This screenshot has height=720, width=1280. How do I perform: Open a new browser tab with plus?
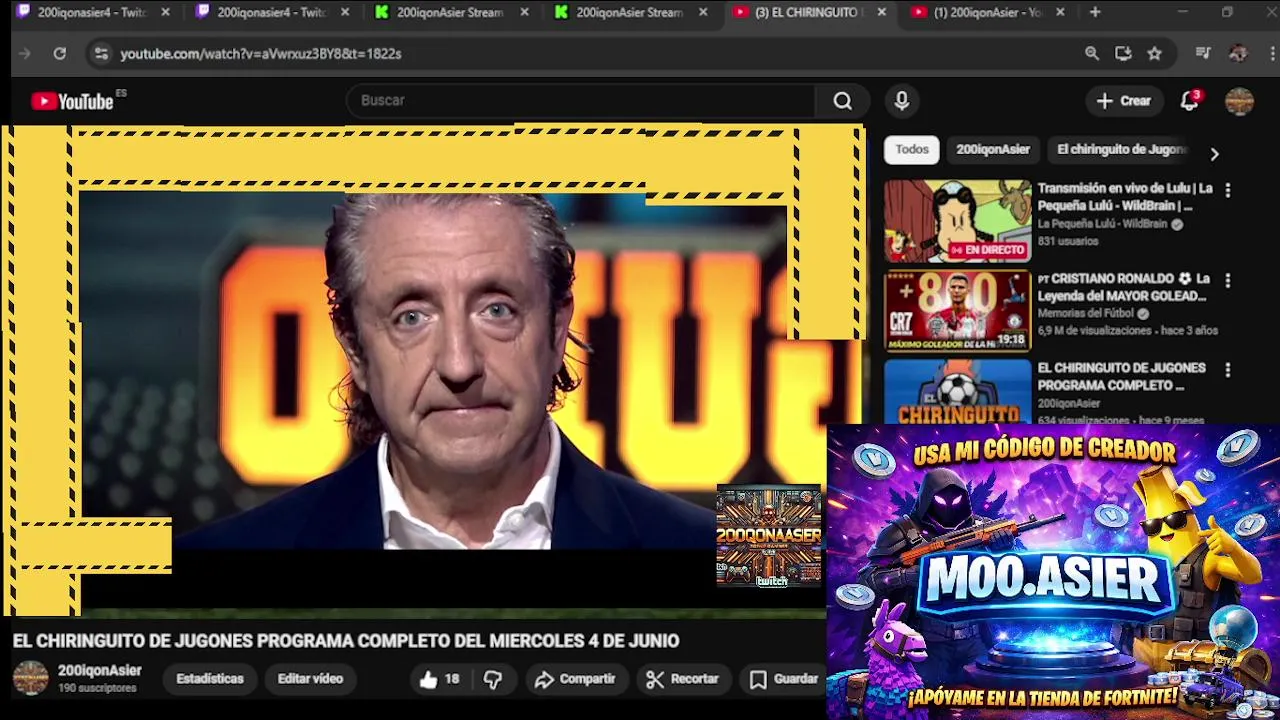(x=1095, y=12)
